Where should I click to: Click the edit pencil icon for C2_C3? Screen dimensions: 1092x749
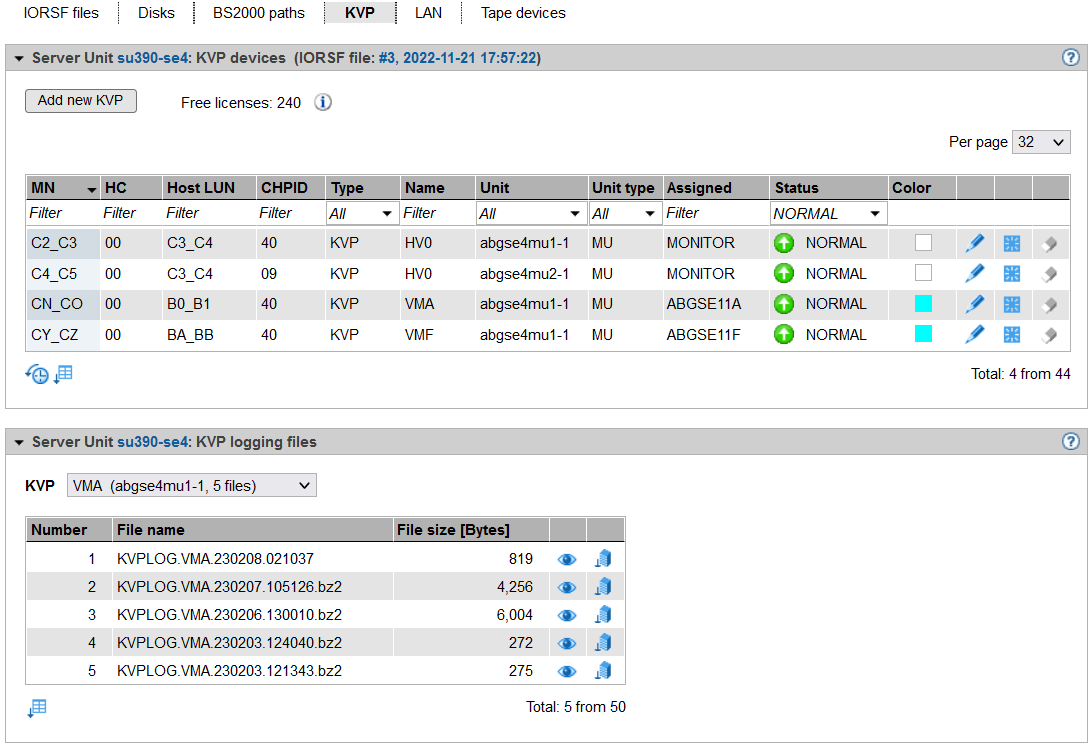coord(974,243)
